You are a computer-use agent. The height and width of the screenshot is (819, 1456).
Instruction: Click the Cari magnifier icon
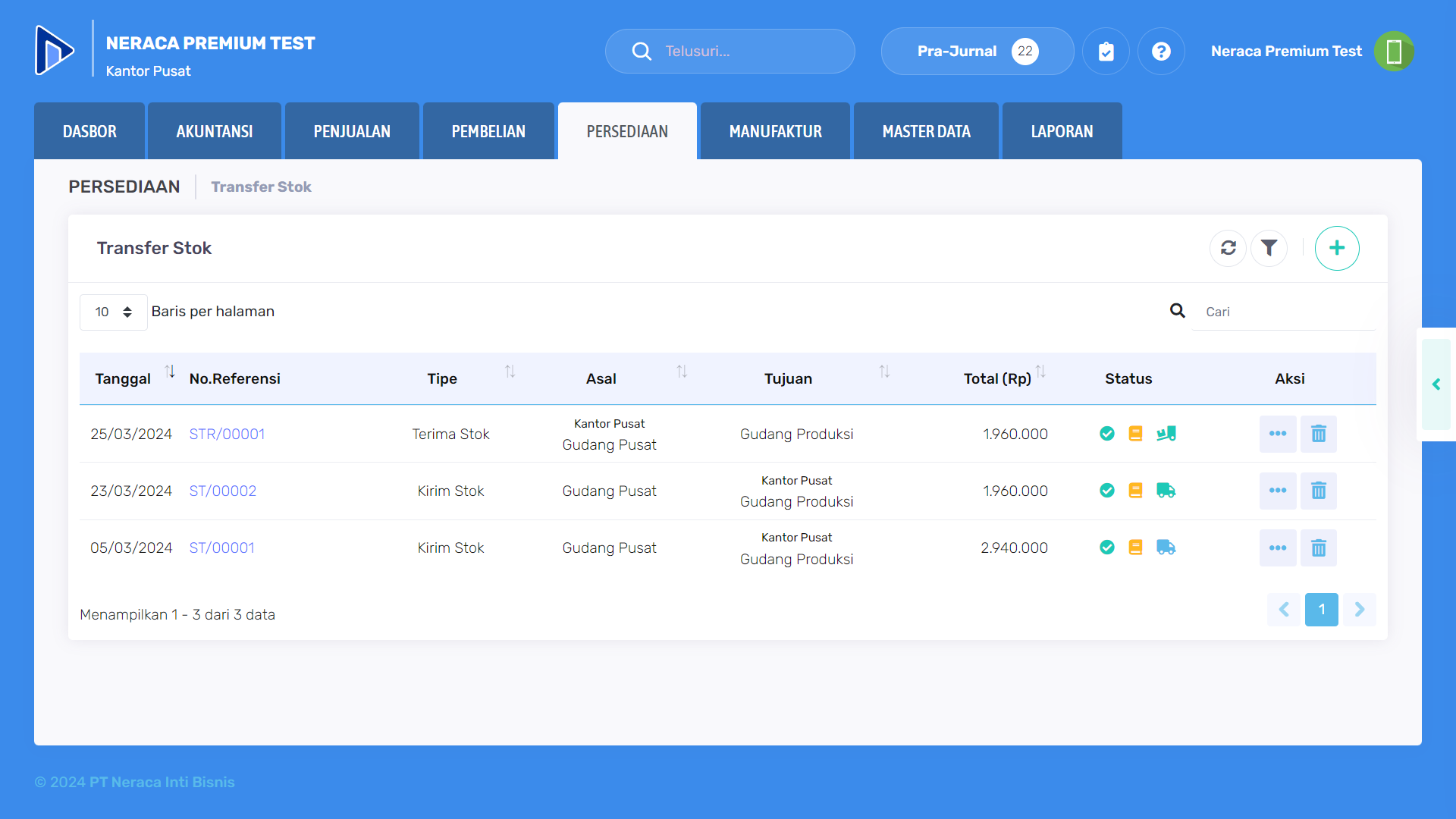click(1177, 311)
